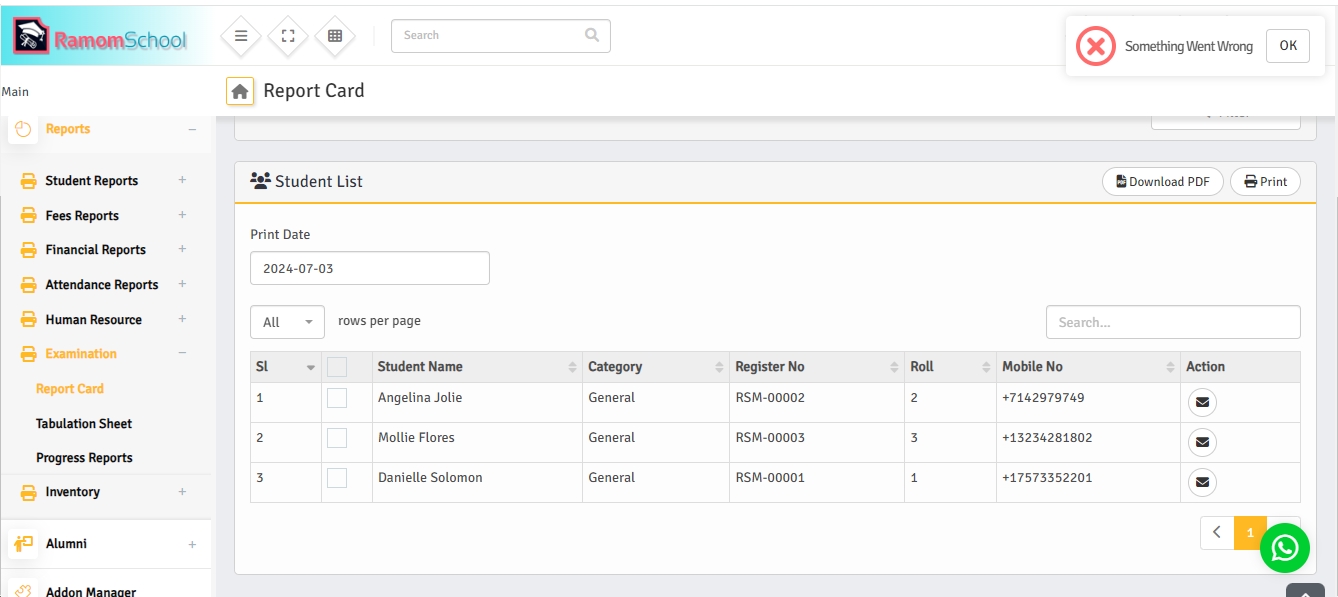Expand the Human Resource submenu
The image size is (1338, 597).
[182, 319]
